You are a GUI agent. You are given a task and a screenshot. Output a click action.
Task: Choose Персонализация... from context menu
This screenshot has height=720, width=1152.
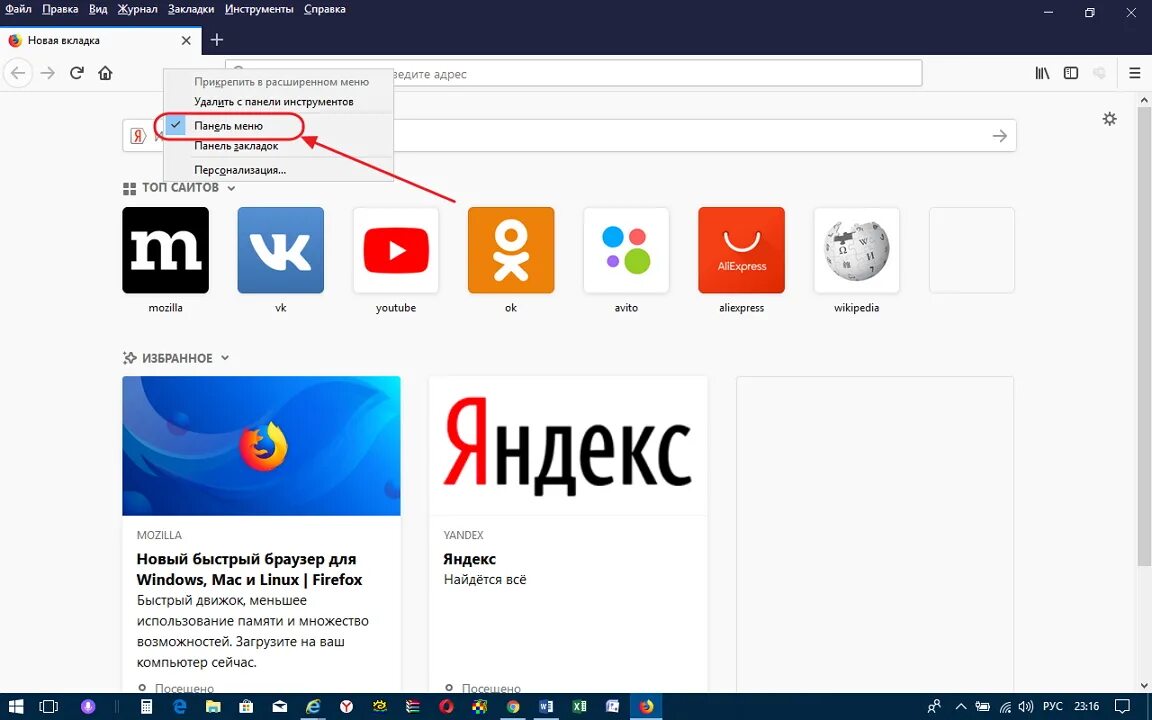(x=278, y=170)
